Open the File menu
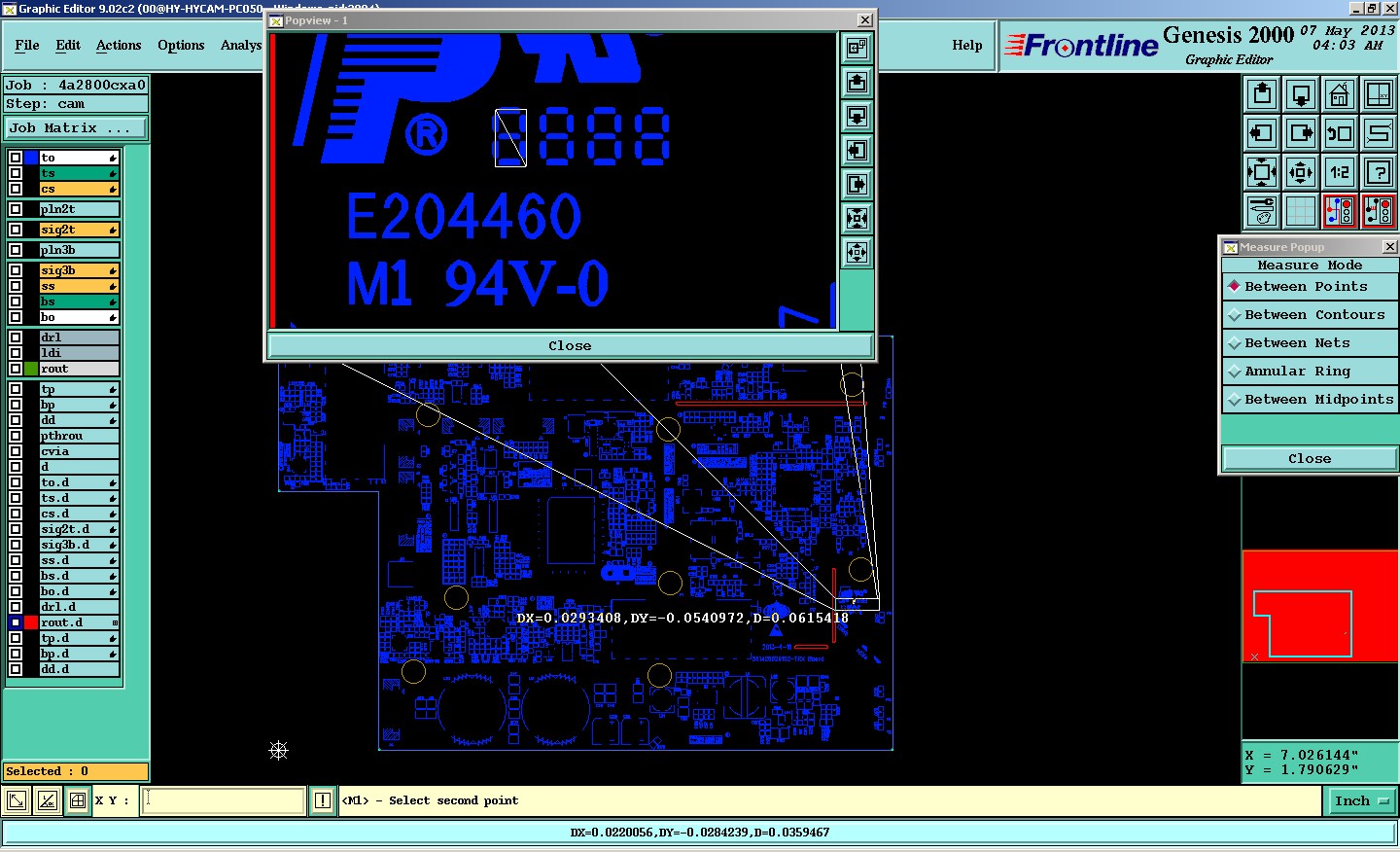This screenshot has width=1400, height=852. 27,46
